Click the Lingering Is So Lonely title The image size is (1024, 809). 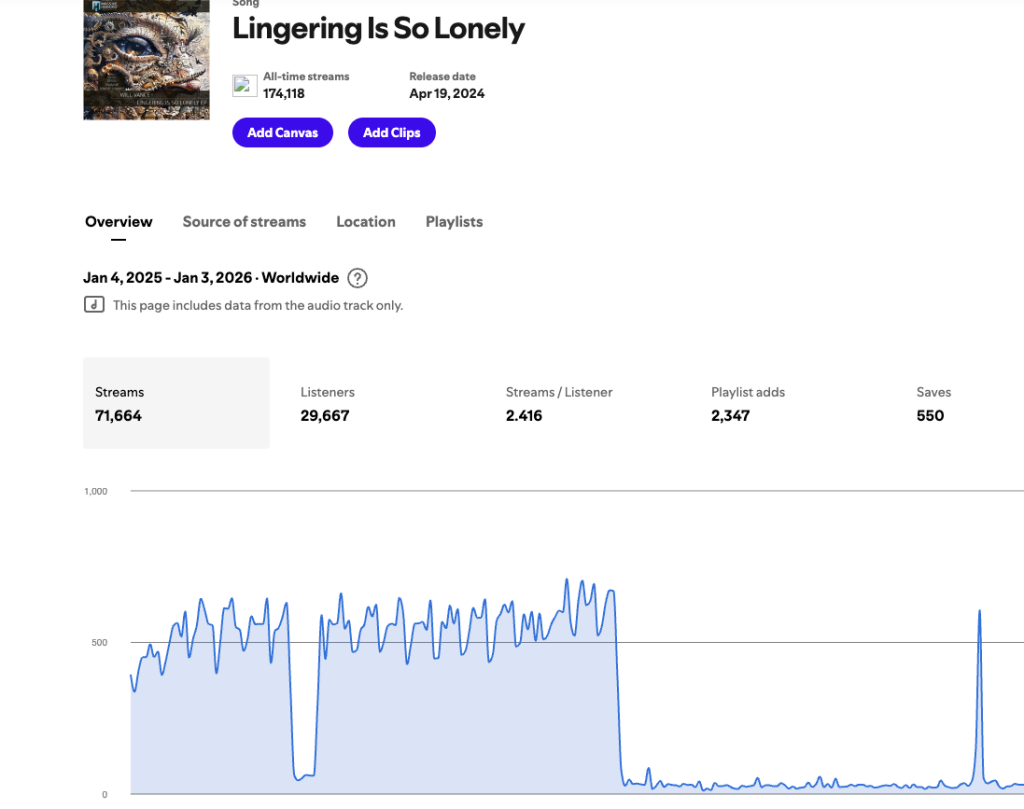pos(378,29)
